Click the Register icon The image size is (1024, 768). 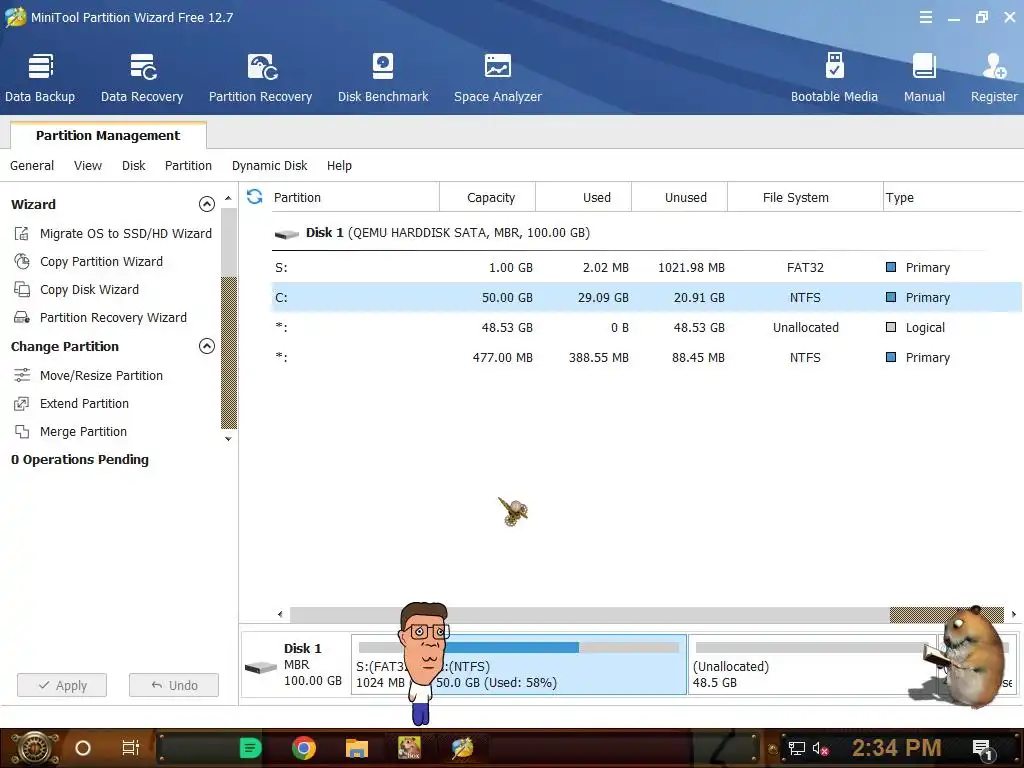click(994, 66)
